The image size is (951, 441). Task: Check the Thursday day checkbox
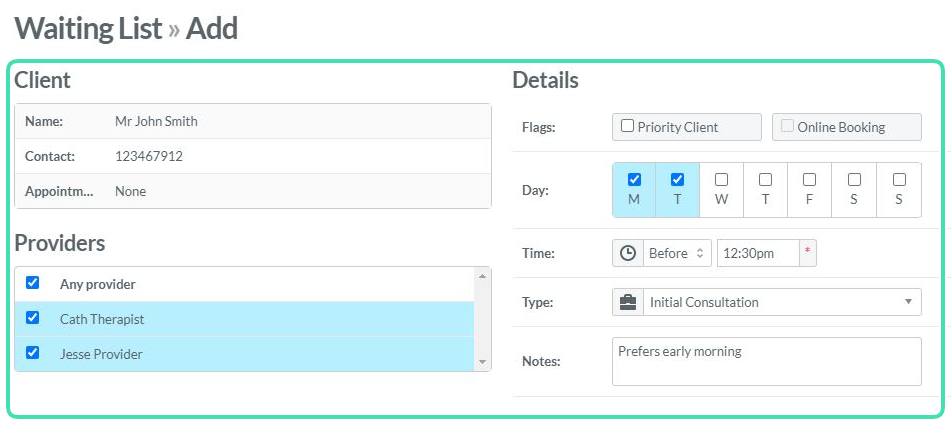tap(765, 180)
